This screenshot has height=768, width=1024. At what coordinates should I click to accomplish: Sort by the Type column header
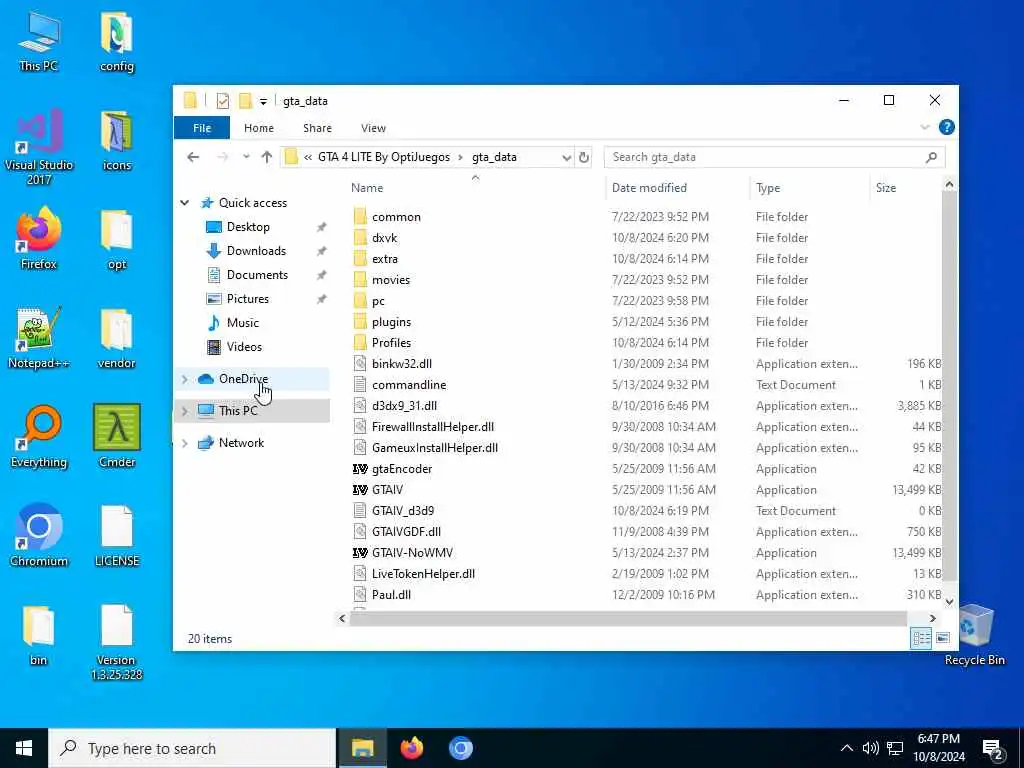tap(809, 188)
